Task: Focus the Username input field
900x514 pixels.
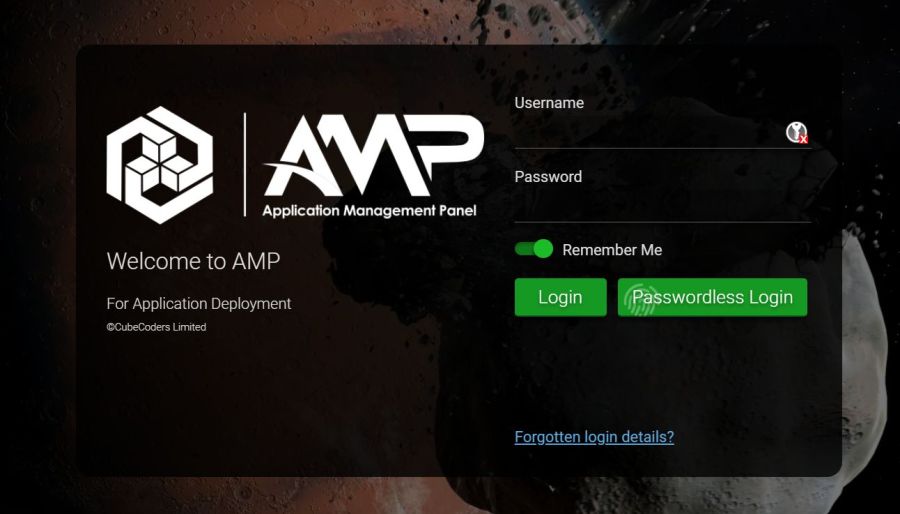Action: click(x=663, y=133)
